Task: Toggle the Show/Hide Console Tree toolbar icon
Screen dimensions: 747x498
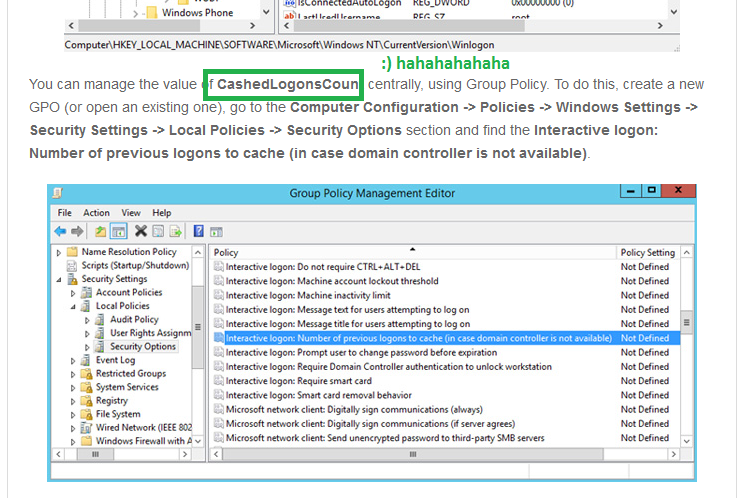Action: coord(118,232)
